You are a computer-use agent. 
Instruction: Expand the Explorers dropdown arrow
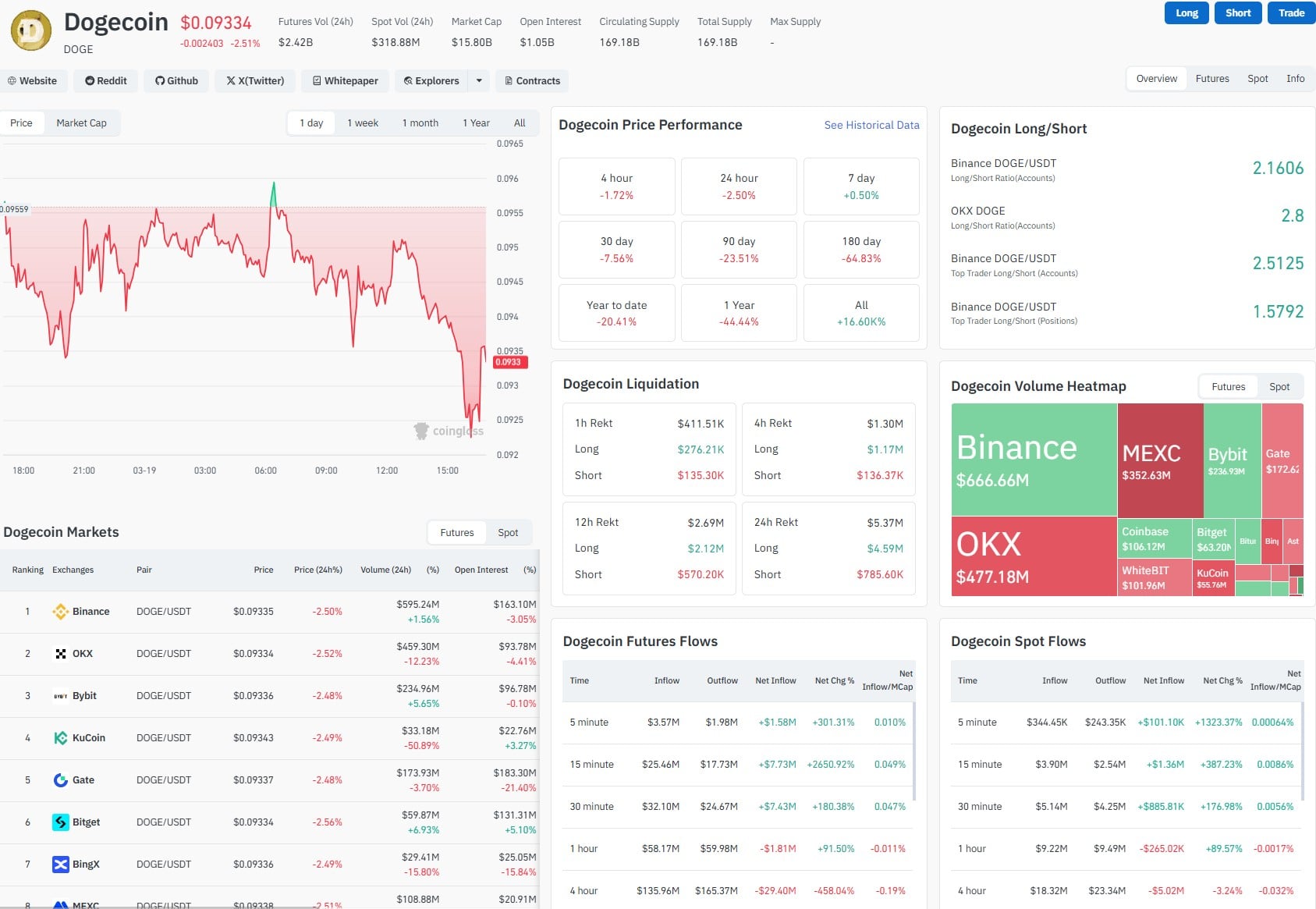[x=479, y=80]
